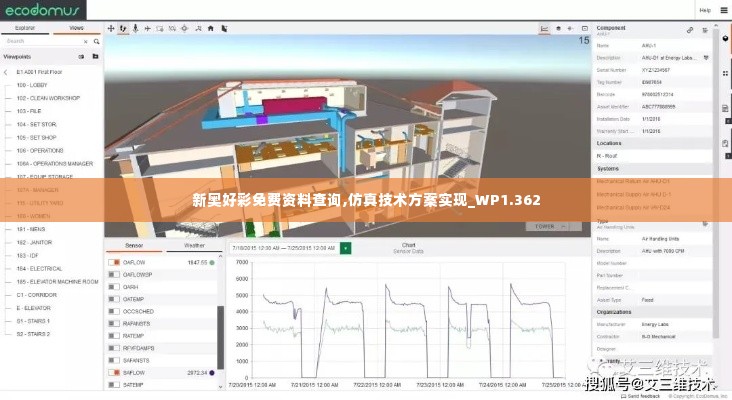Collapse the E1 A001 First Floor back chevron
This screenshot has width=732, height=400.
6,72
